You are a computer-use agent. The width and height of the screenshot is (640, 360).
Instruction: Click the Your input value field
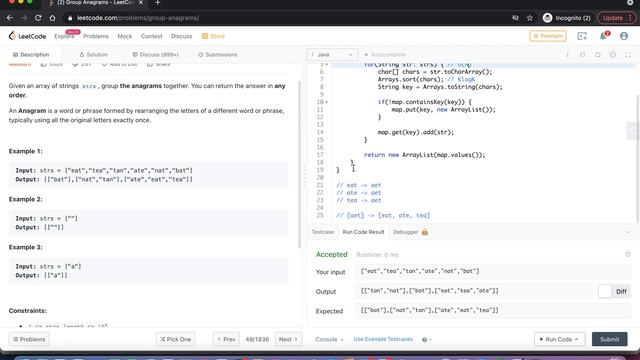[493, 271]
